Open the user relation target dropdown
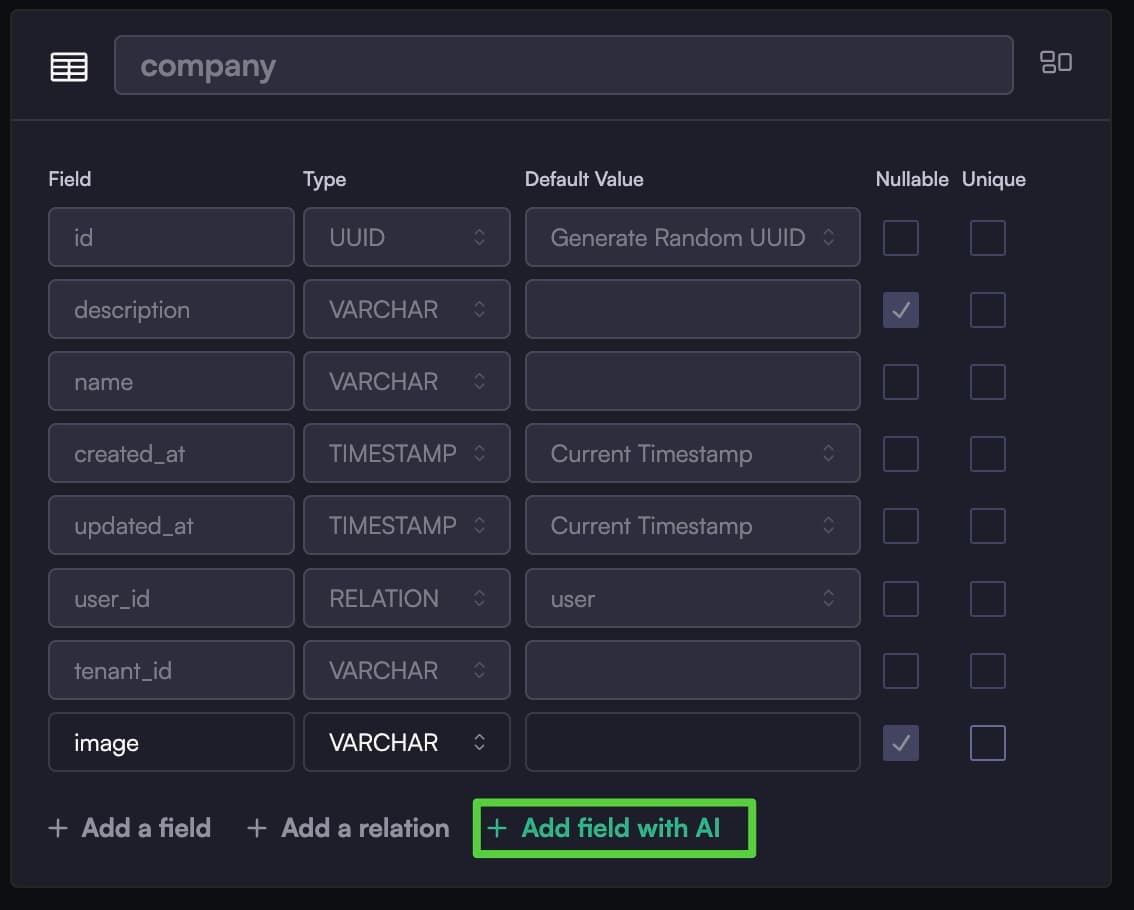The image size is (1134, 910). 692,599
